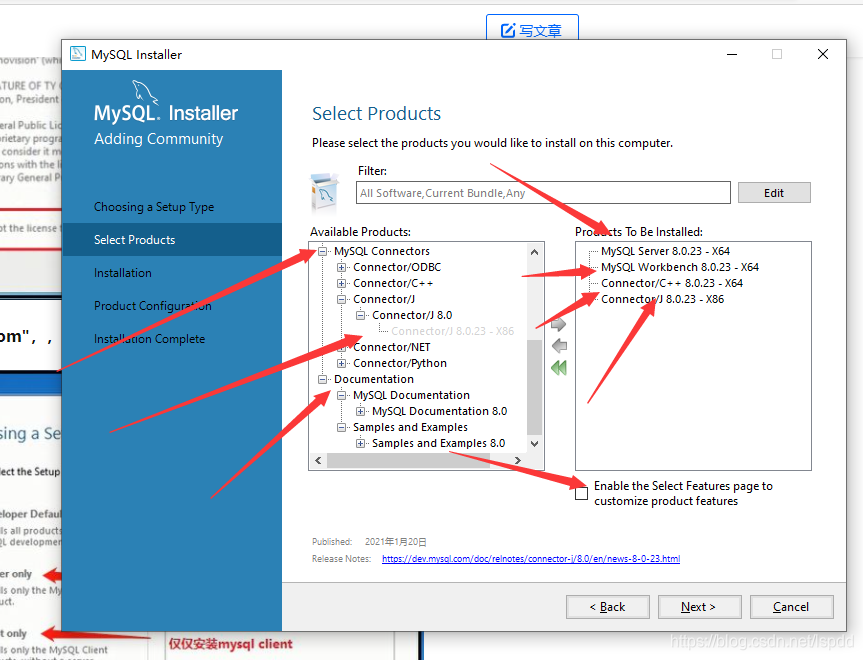Expand the Connector/Python node
Viewport: 863px width, 660px height.
(342, 363)
